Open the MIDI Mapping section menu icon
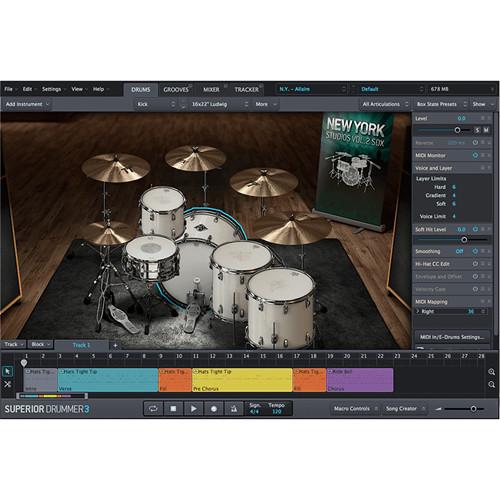 pos(482,301)
